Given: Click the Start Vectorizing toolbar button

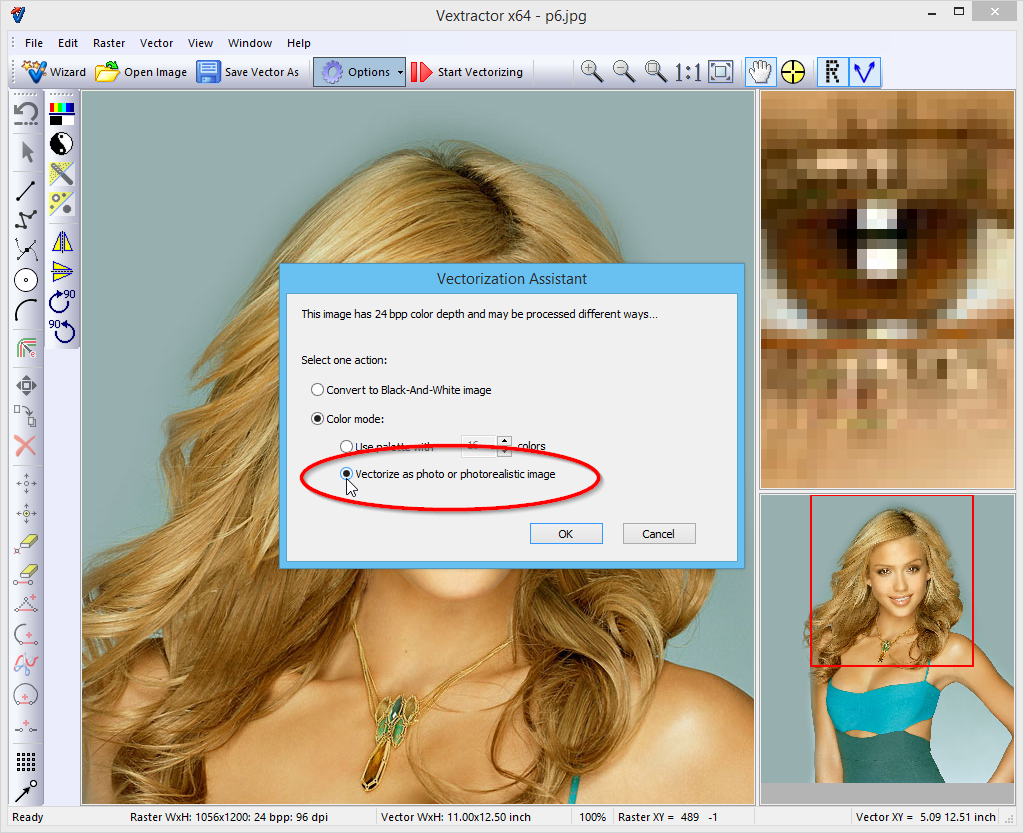Looking at the screenshot, I should (x=467, y=72).
